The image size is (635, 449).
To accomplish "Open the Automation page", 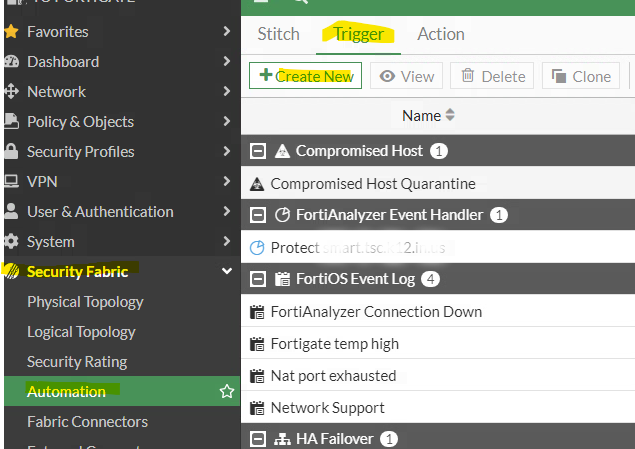I will 122,391.
